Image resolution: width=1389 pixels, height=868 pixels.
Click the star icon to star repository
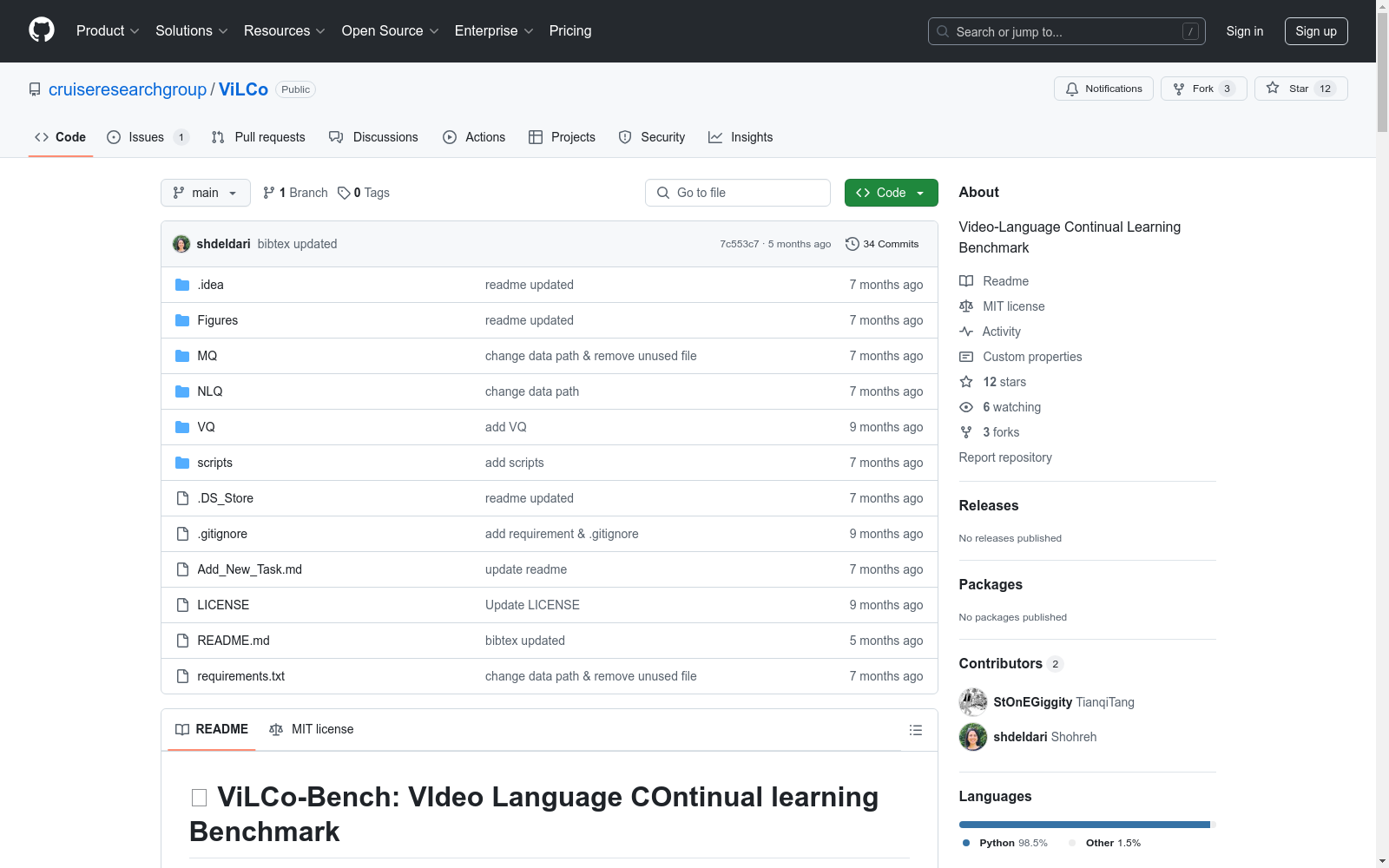pos(1273,88)
